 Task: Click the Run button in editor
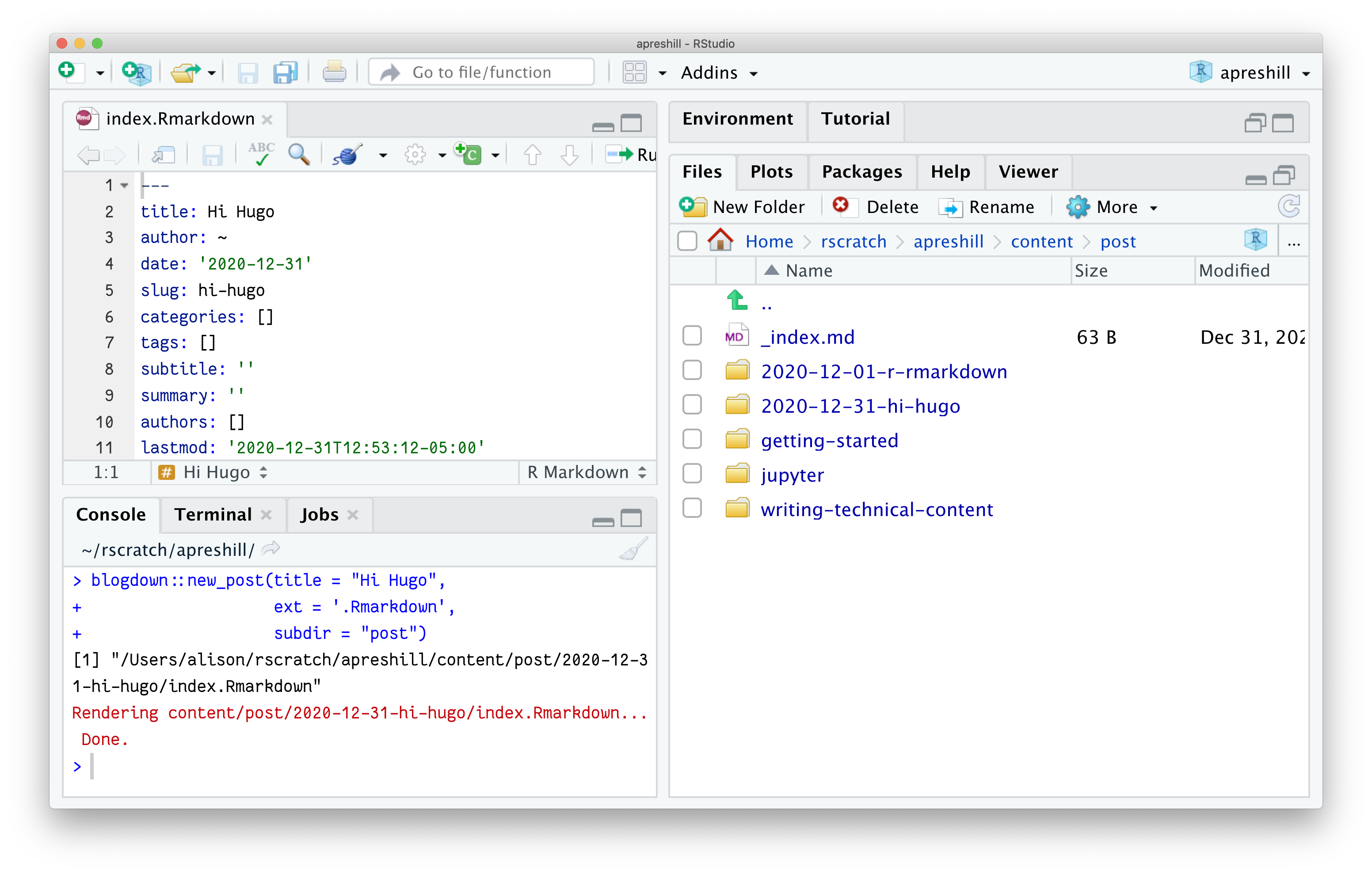[631, 154]
